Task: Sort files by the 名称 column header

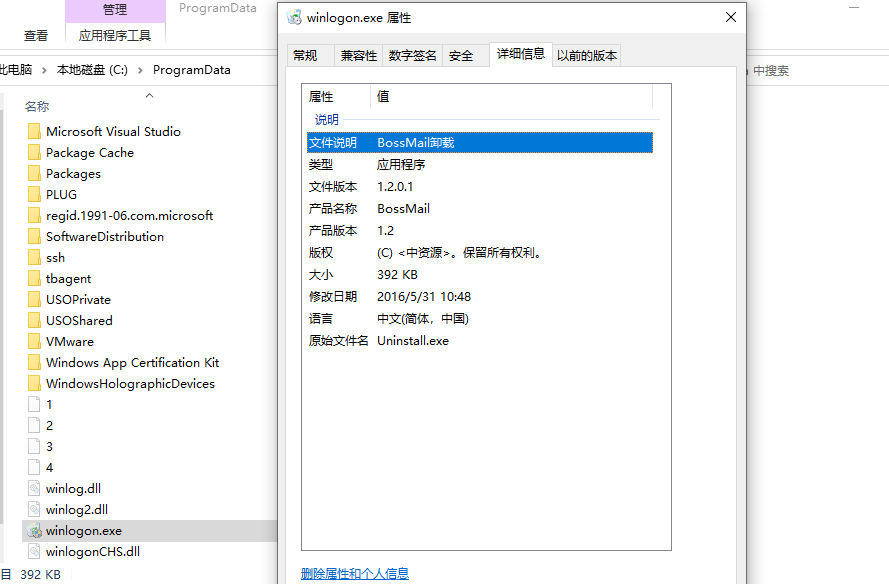Action: click(37, 107)
